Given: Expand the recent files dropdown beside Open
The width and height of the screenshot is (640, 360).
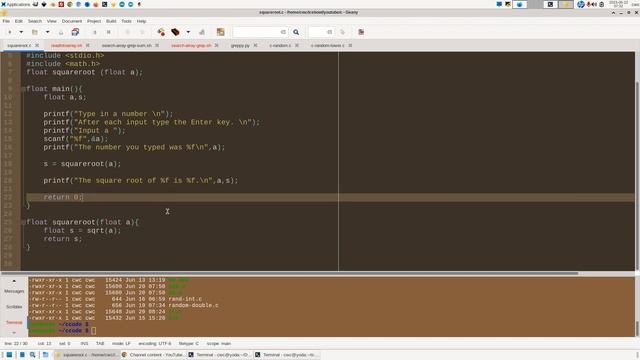Looking at the screenshot, I should click(x=47, y=32).
